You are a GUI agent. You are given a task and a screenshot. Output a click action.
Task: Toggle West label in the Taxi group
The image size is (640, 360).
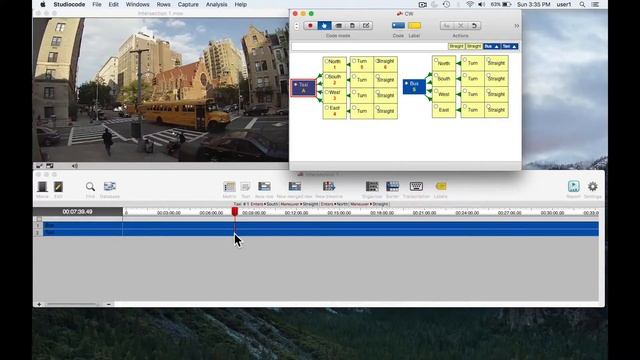point(335,95)
